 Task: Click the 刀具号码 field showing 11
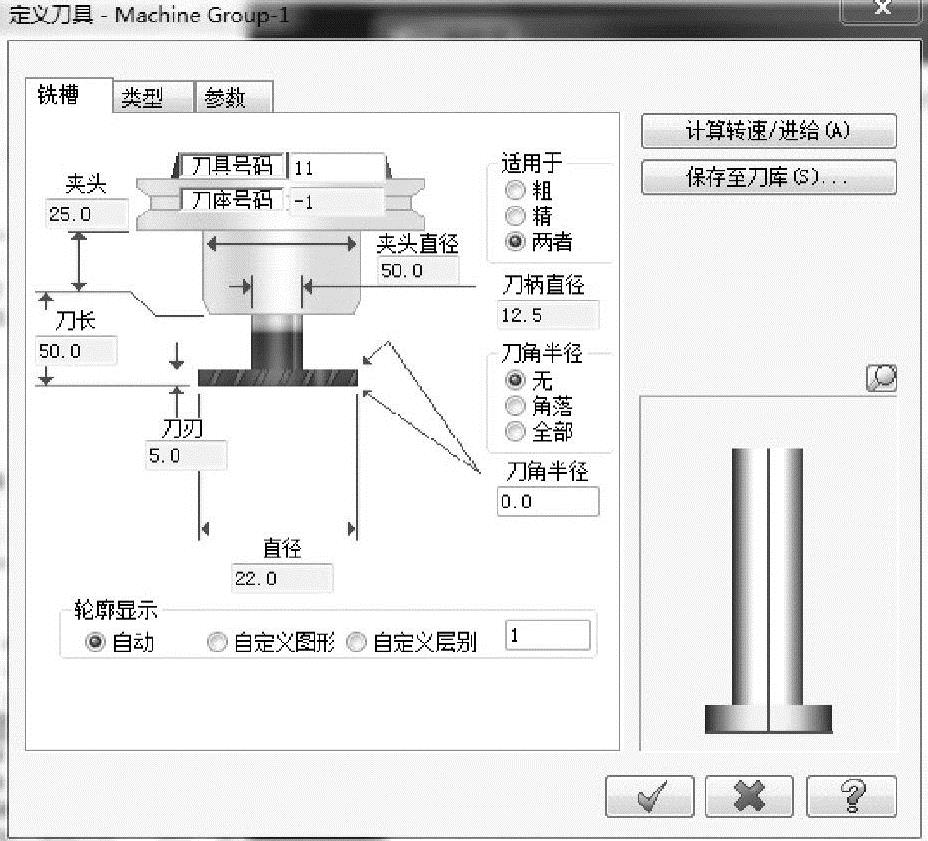pyautogui.click(x=337, y=167)
